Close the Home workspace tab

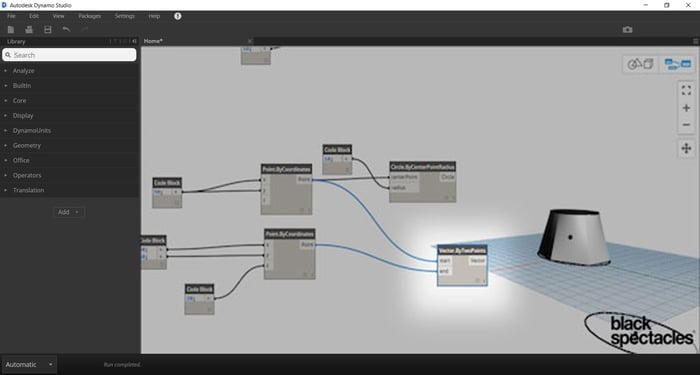point(250,41)
